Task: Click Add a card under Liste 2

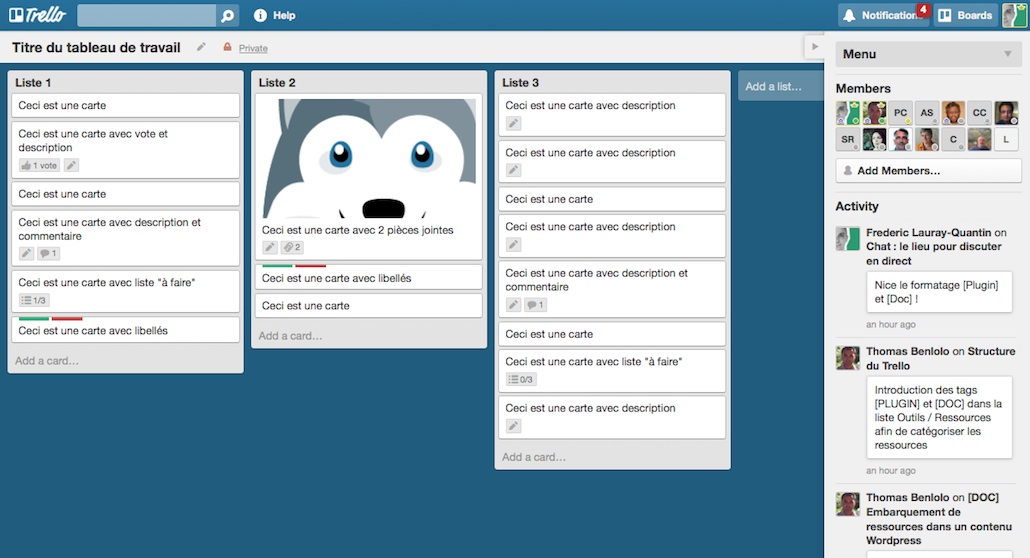Action: (x=290, y=336)
